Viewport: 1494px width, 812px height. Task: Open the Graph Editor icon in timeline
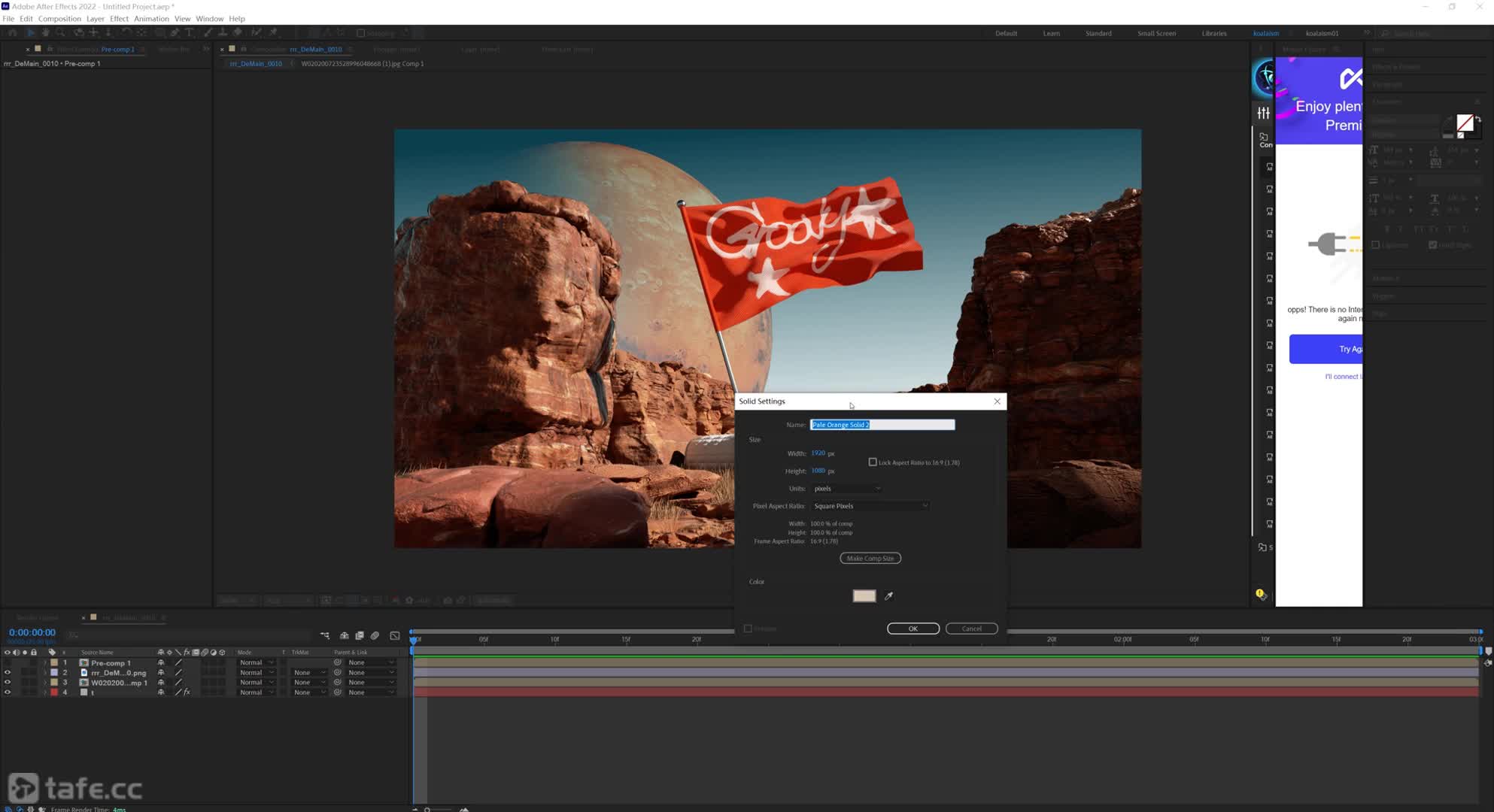tap(395, 636)
